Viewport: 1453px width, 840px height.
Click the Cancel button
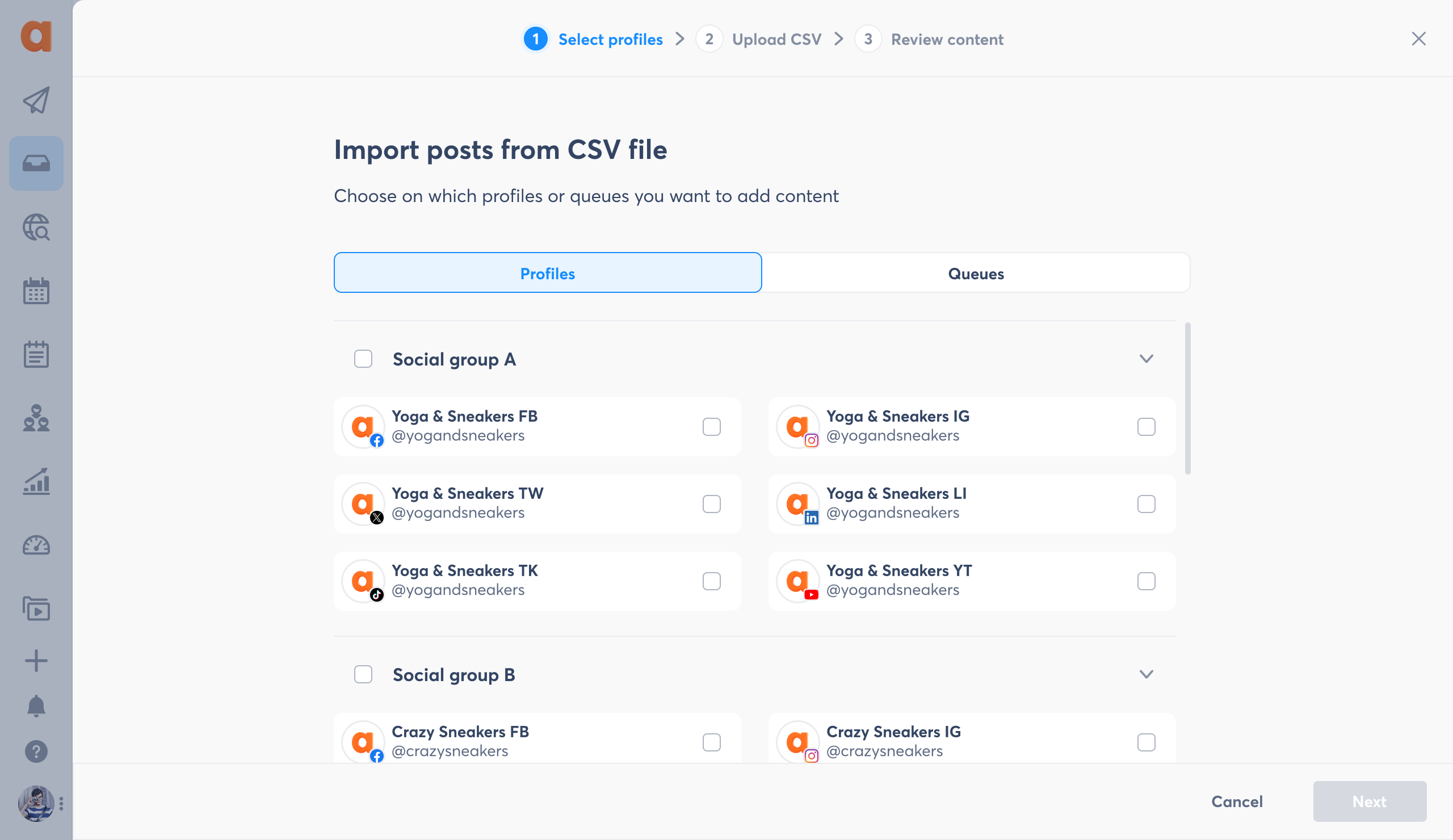pyautogui.click(x=1237, y=801)
